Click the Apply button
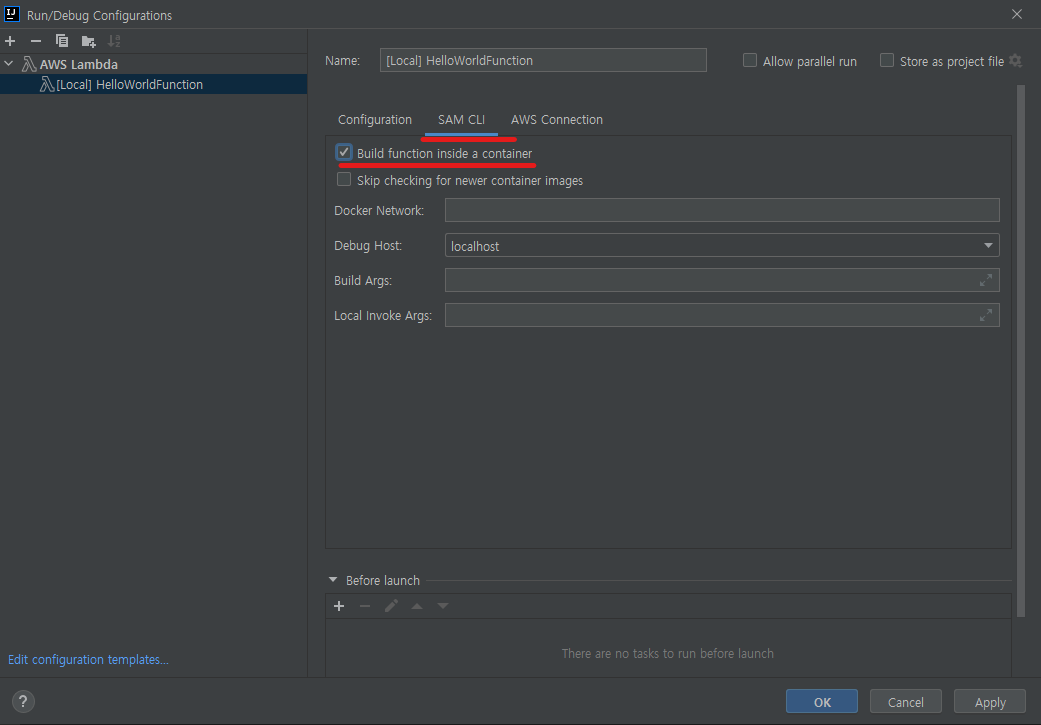Screen dimensions: 1041x725 coord(990,702)
